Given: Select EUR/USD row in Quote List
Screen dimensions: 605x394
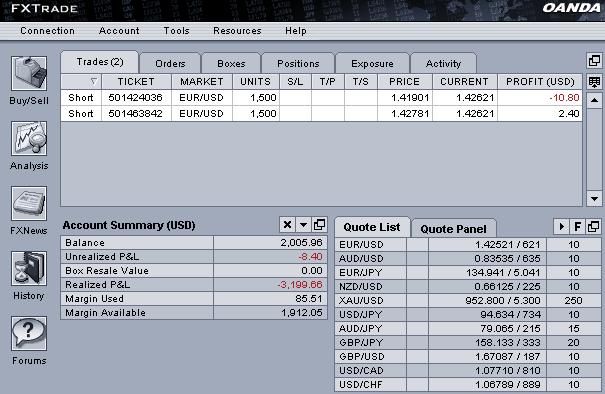Looking at the screenshot, I should point(468,245).
